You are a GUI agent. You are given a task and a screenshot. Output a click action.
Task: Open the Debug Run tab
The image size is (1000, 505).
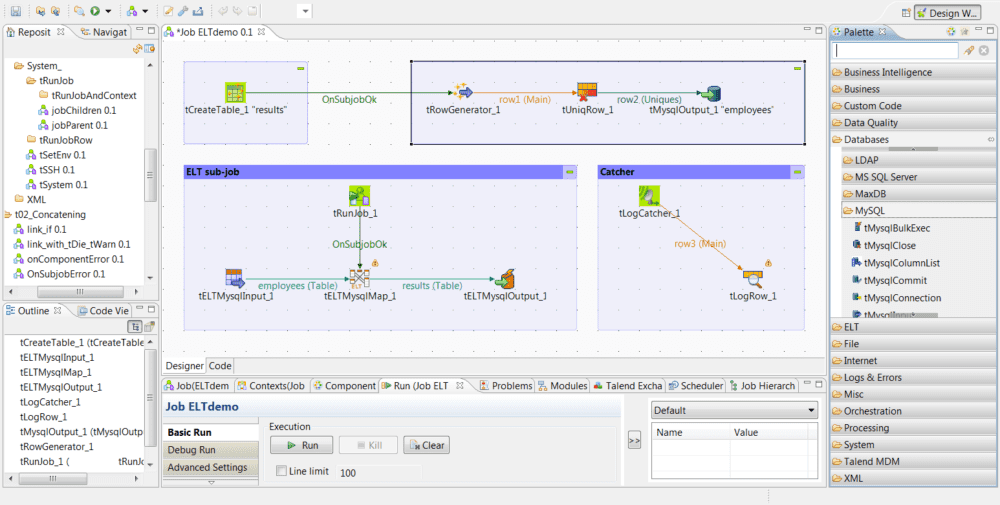[190, 450]
